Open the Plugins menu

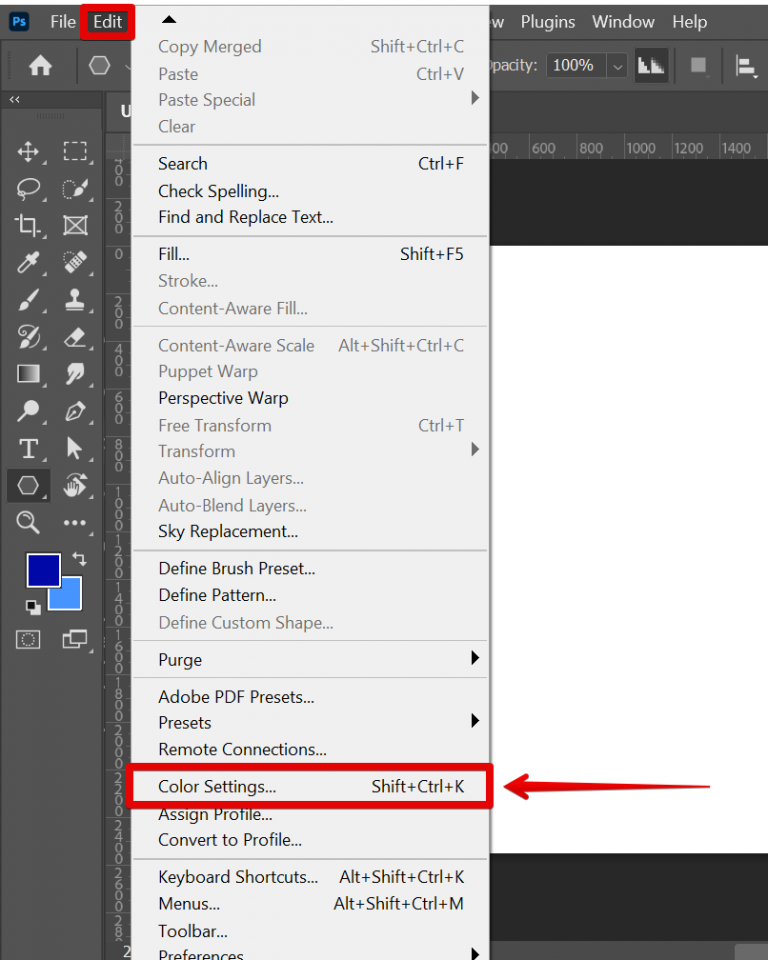(x=548, y=22)
